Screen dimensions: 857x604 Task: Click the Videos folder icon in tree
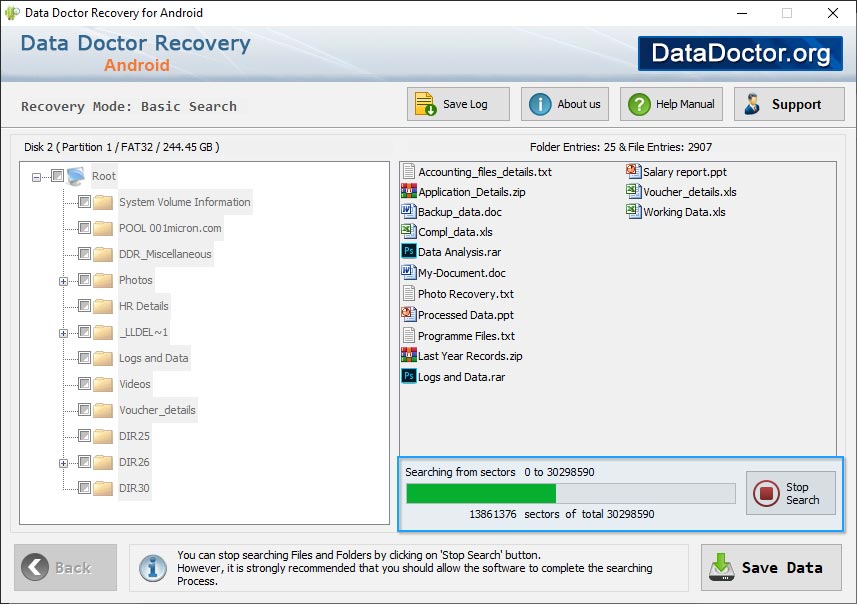point(103,384)
